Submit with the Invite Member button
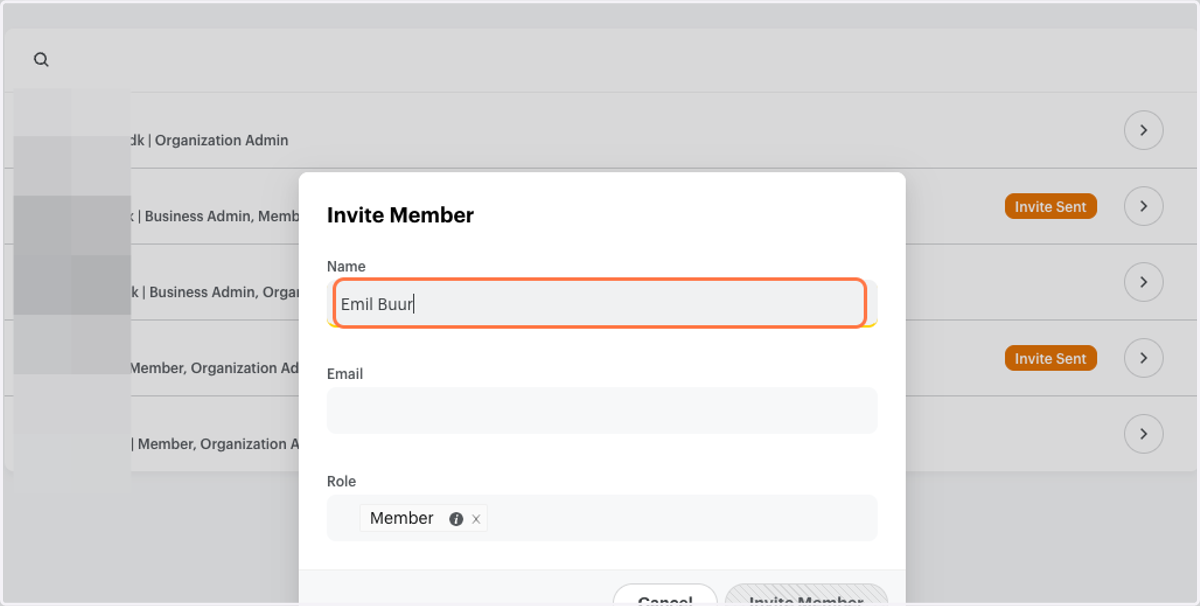1200x606 pixels. tap(806, 595)
